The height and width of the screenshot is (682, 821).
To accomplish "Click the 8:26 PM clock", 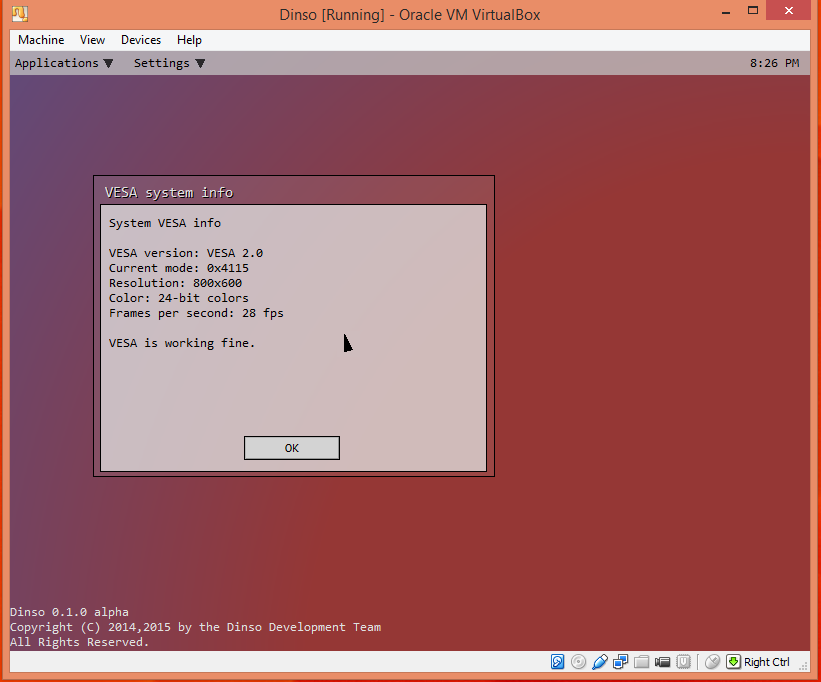I will tap(774, 63).
